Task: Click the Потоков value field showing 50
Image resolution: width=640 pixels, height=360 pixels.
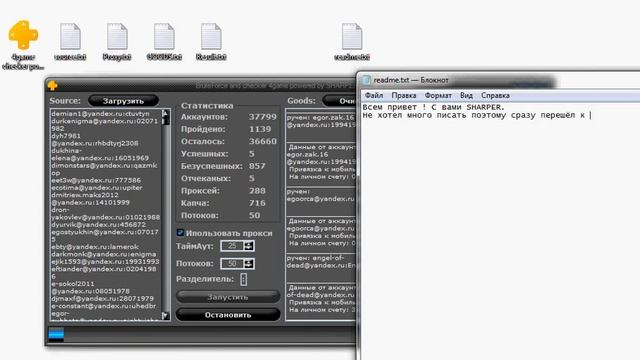Action: click(x=232, y=263)
